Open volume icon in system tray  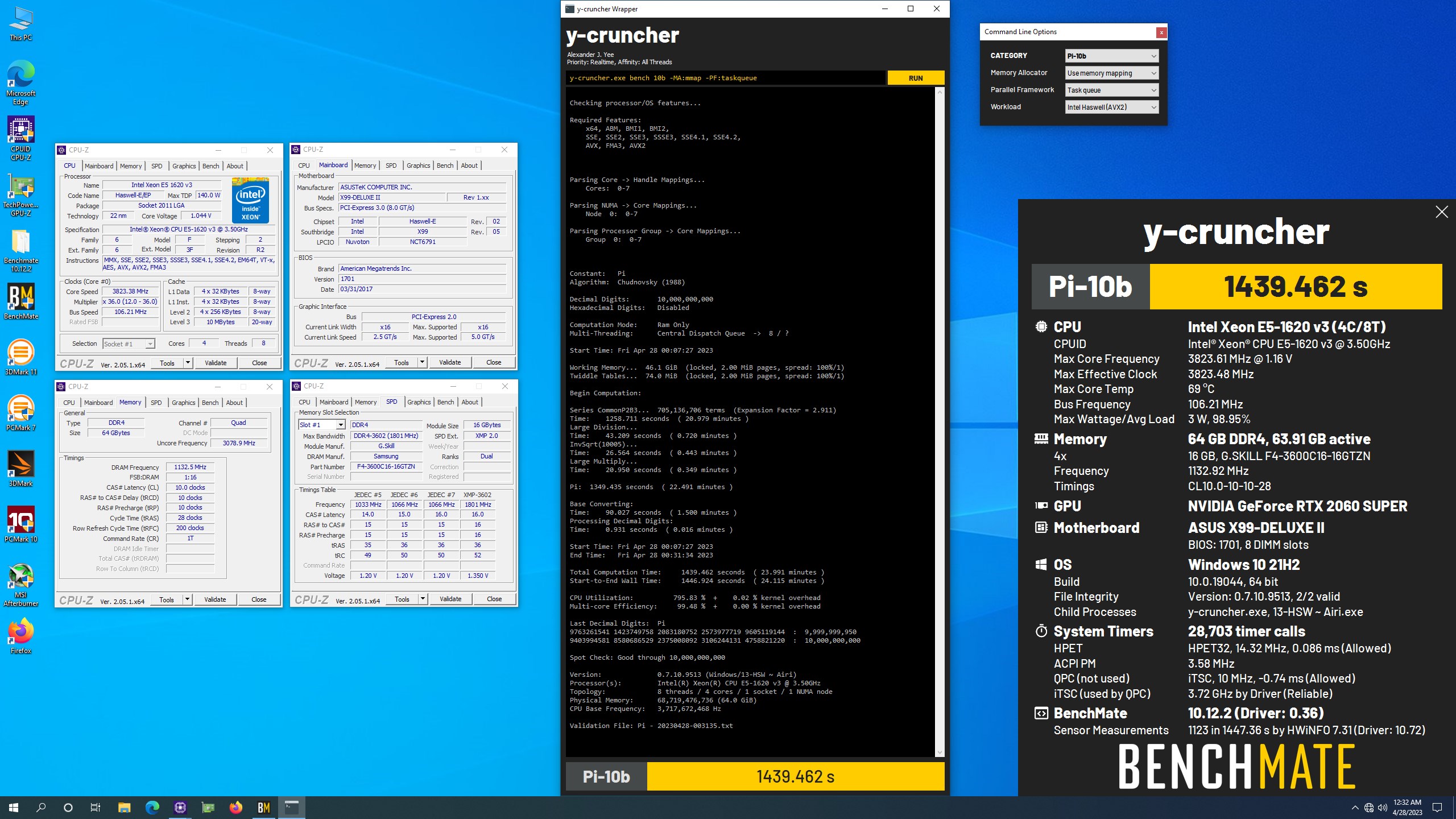coord(1382,808)
